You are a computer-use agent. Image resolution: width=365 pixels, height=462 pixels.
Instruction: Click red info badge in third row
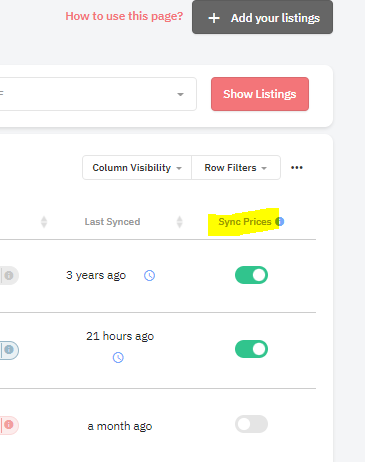[x=9, y=425]
